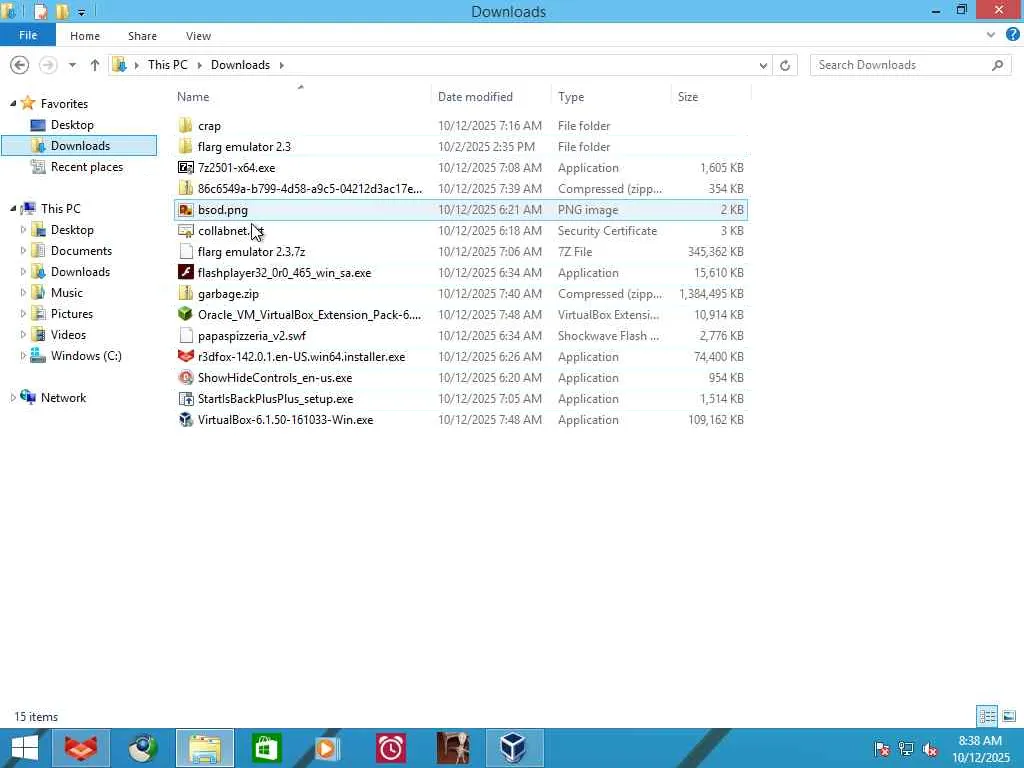This screenshot has height=768, width=1024.
Task: Open the Home ribbon tab
Action: (x=85, y=36)
